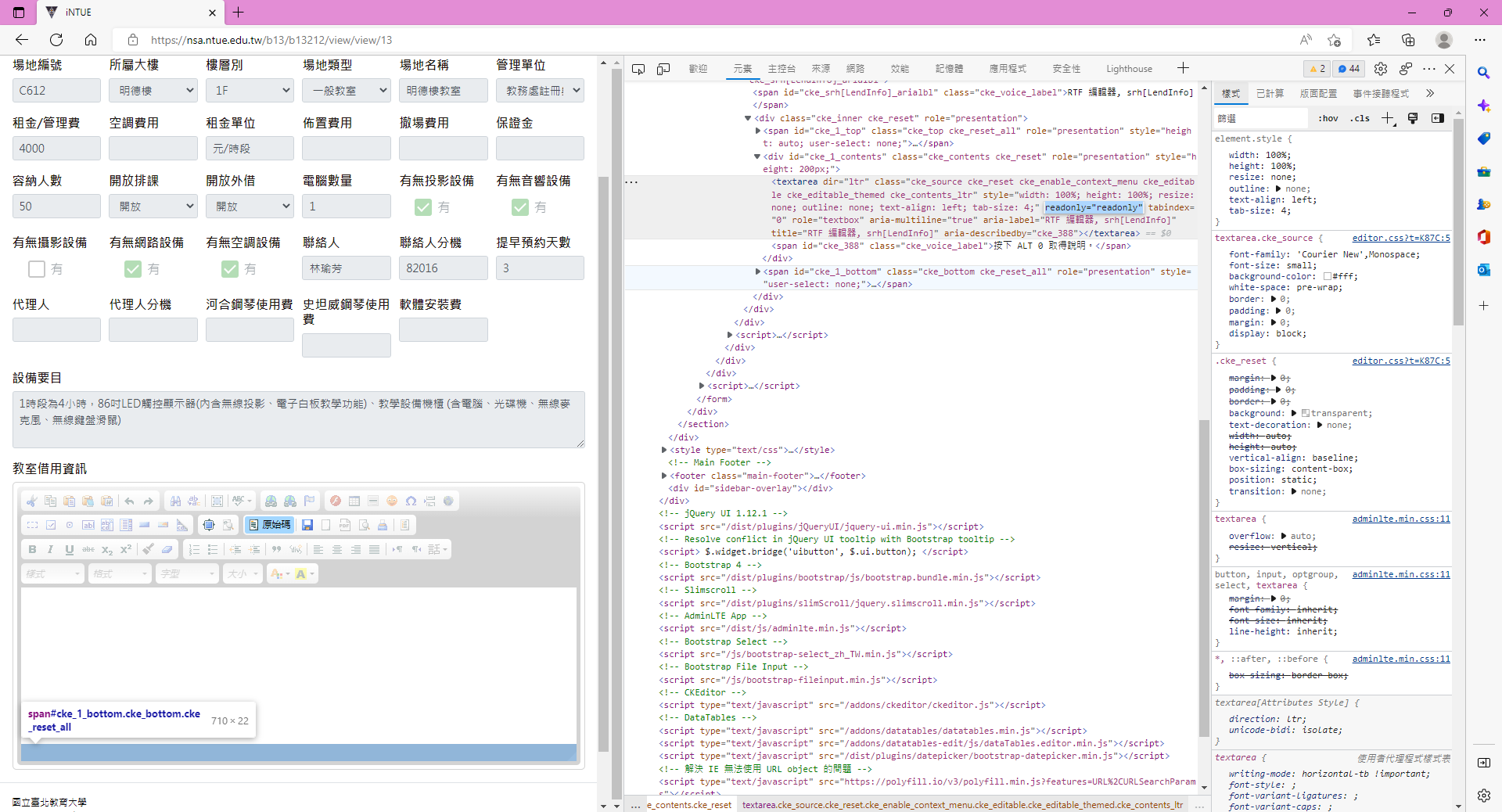Viewport: 1502px width, 812px height.
Task: Toggle the 有無音響設備 checkbox
Action: pyautogui.click(x=520, y=207)
